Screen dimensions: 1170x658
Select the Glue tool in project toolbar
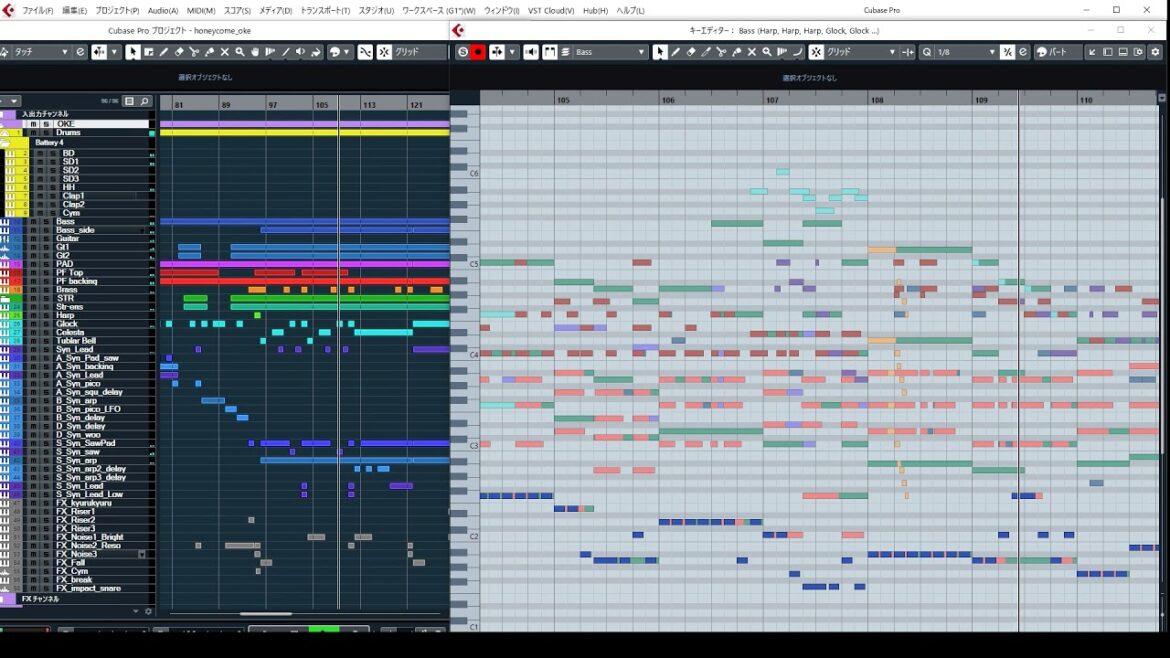(x=209, y=52)
